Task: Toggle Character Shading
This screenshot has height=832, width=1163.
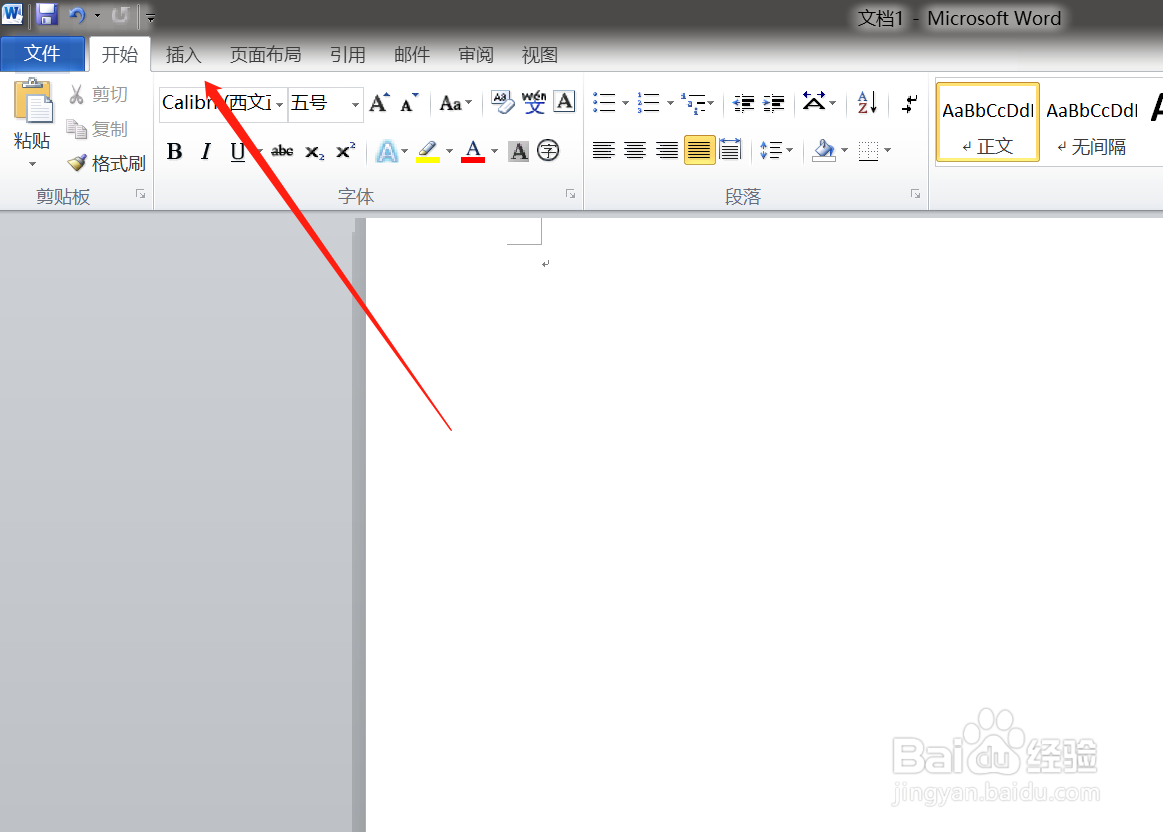Action: (519, 151)
